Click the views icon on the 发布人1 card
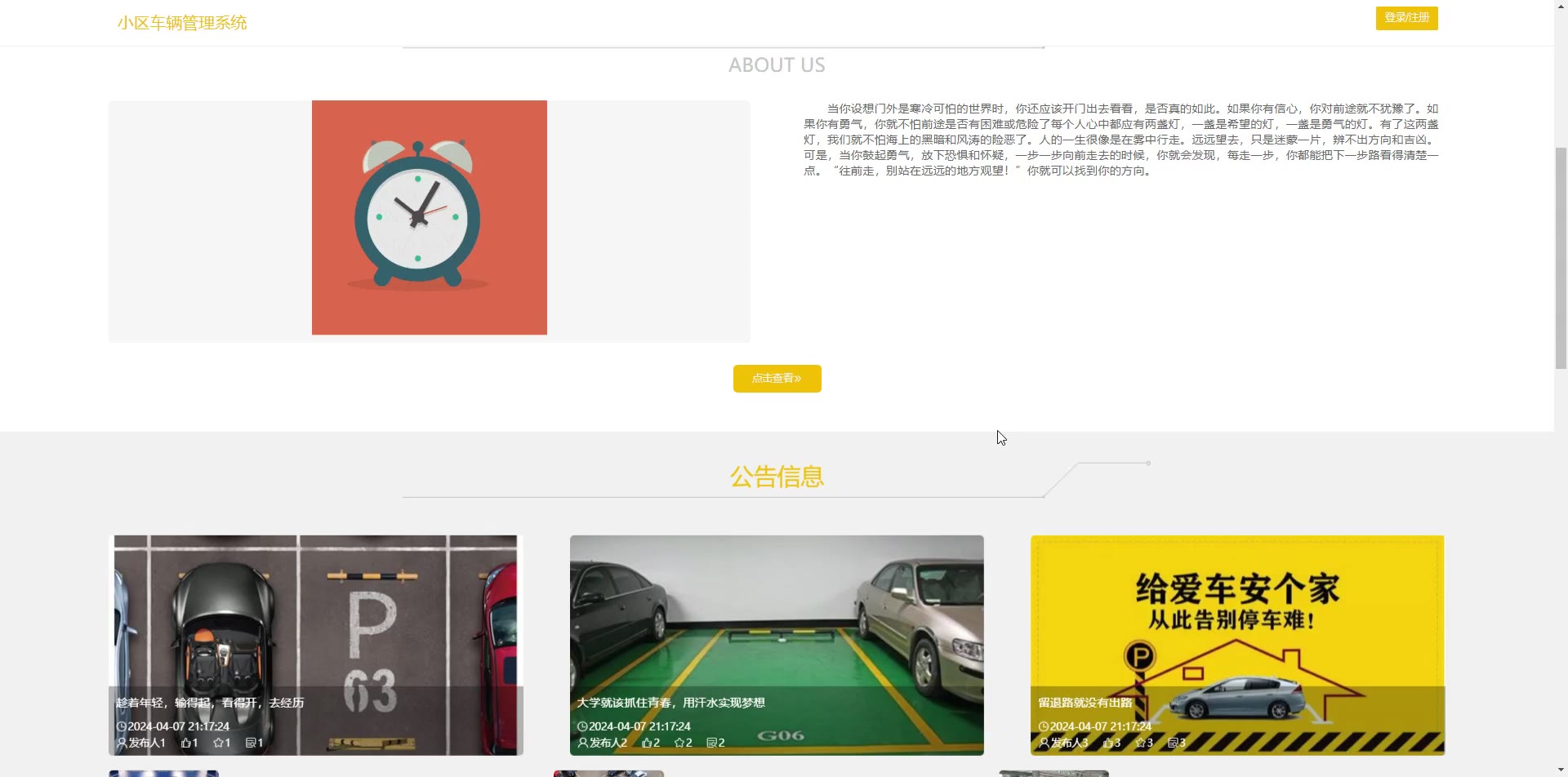 [x=251, y=743]
